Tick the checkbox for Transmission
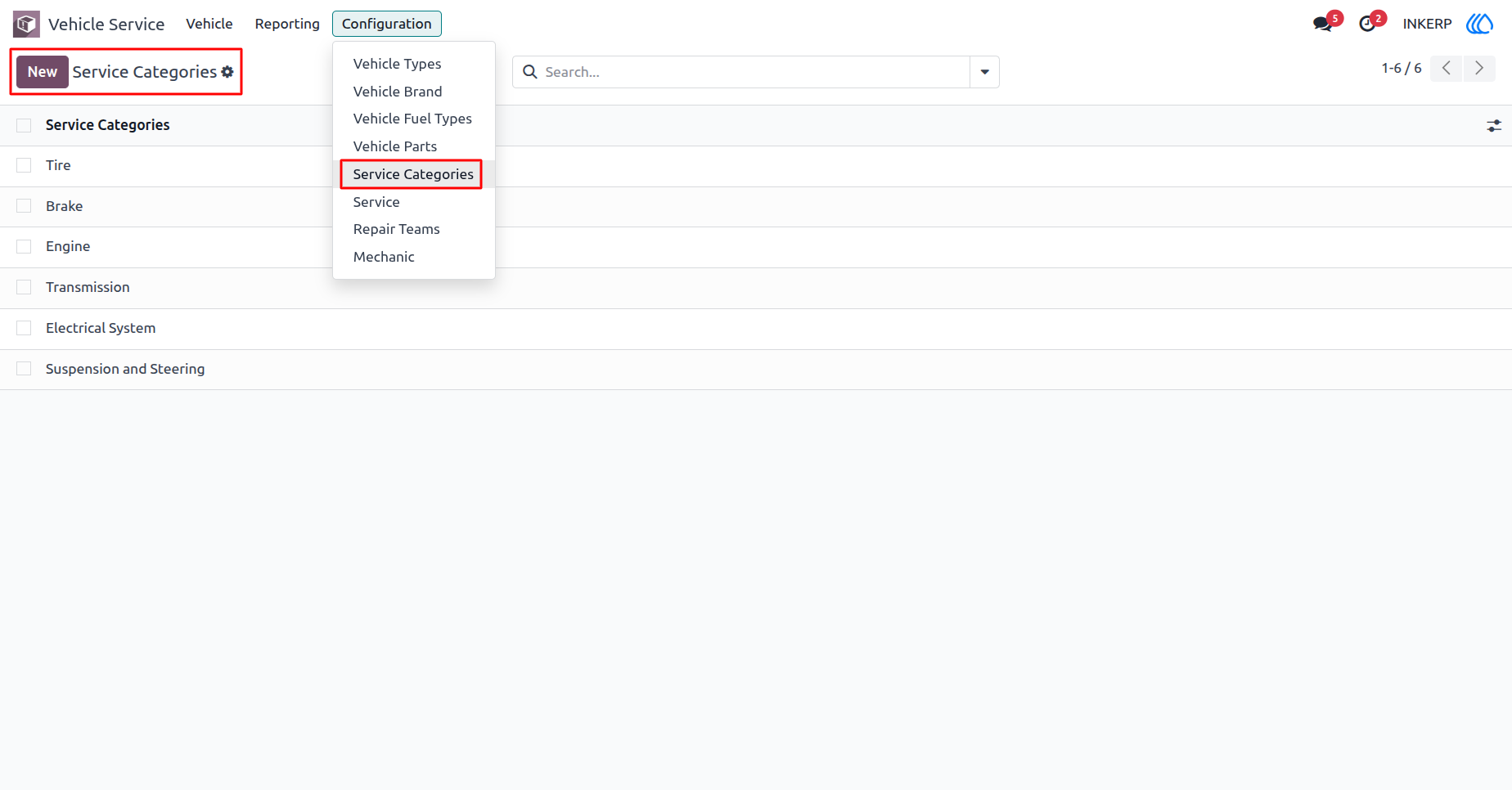This screenshot has width=1512, height=790. (24, 287)
